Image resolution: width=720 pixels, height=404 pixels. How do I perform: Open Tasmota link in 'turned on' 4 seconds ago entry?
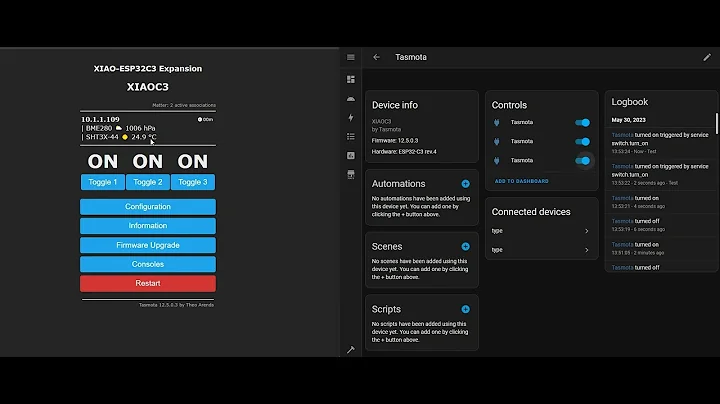(x=622, y=198)
